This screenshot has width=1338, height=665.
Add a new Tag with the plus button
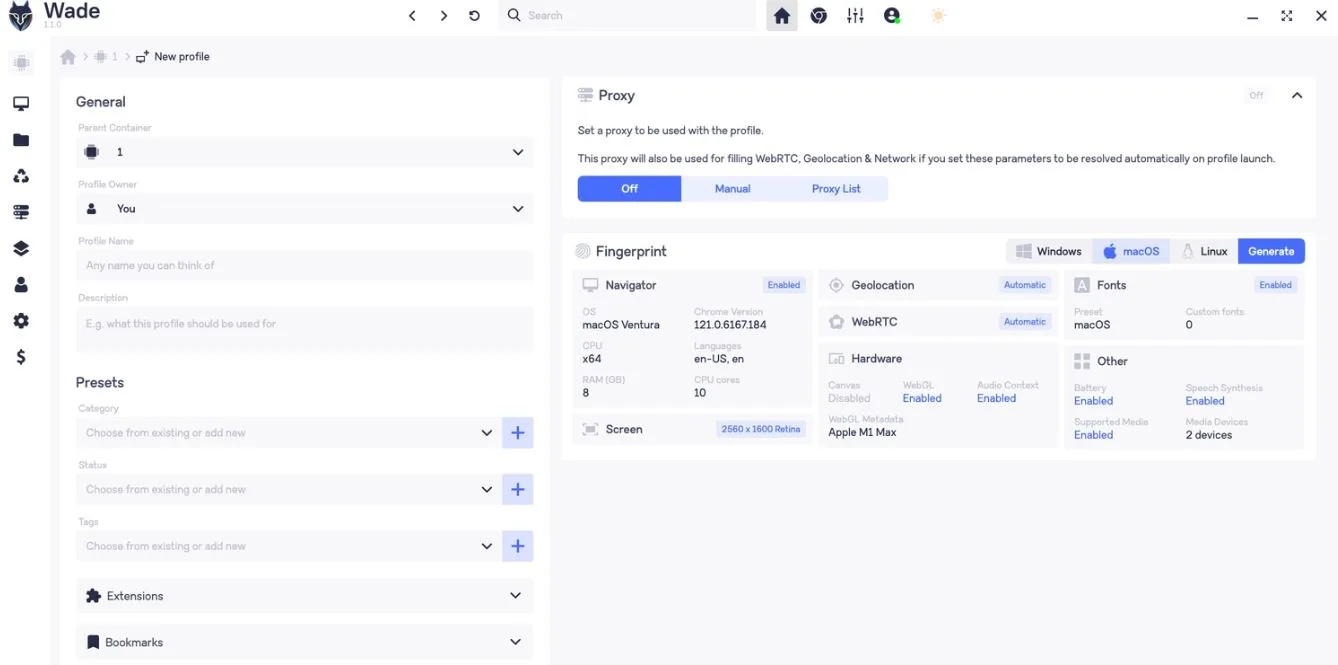(518, 547)
